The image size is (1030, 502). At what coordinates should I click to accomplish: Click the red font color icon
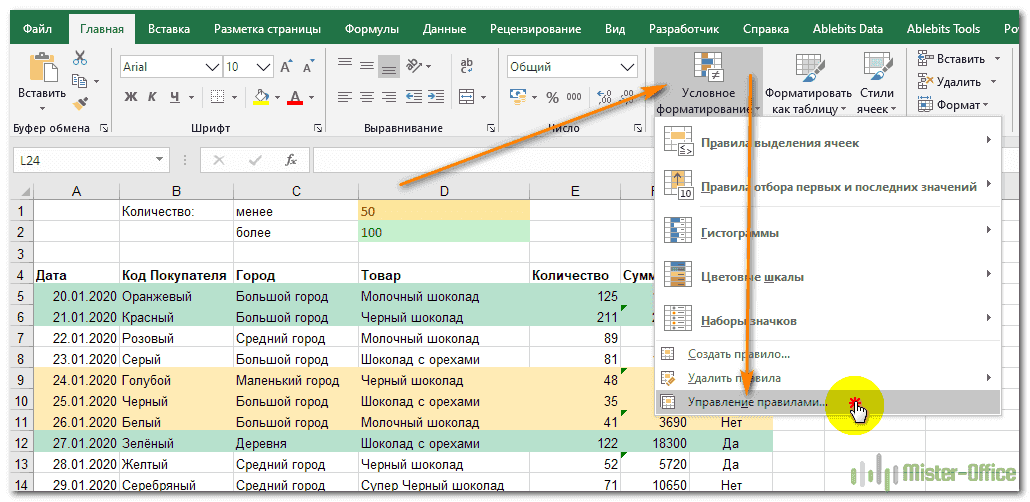(x=295, y=97)
